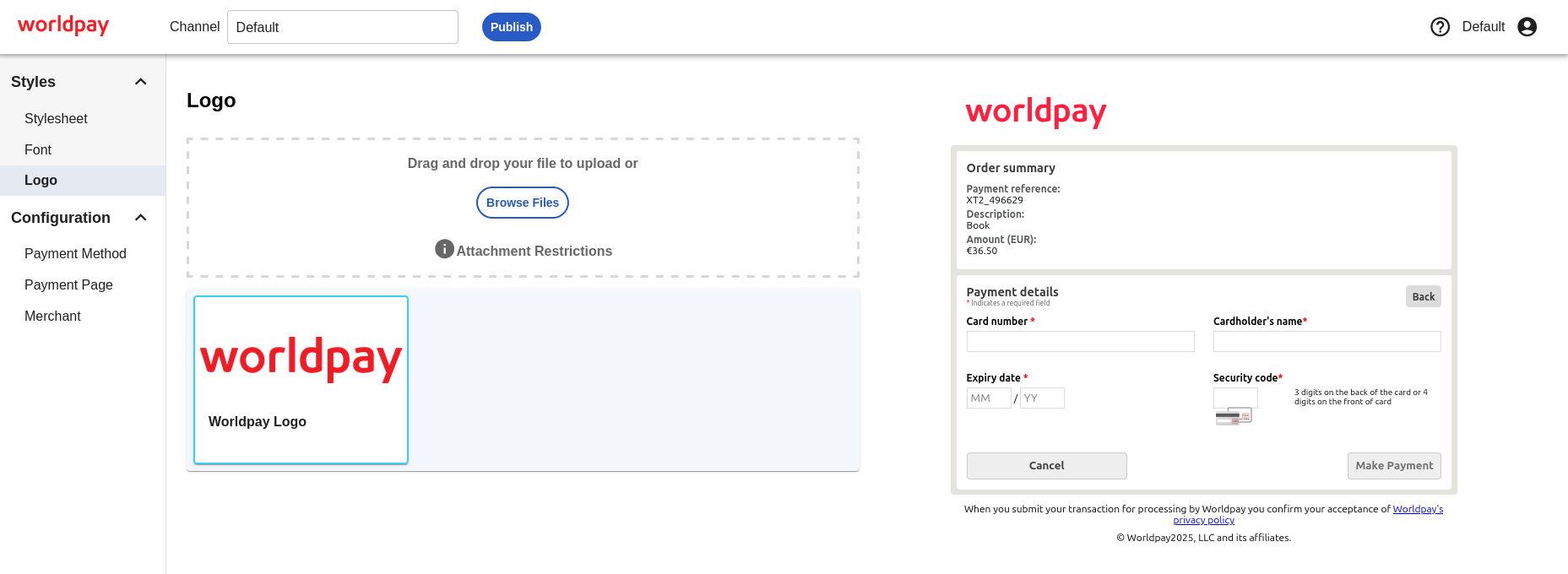Image resolution: width=1568 pixels, height=574 pixels.
Task: Click the Configuration section heading
Action: tap(61, 218)
